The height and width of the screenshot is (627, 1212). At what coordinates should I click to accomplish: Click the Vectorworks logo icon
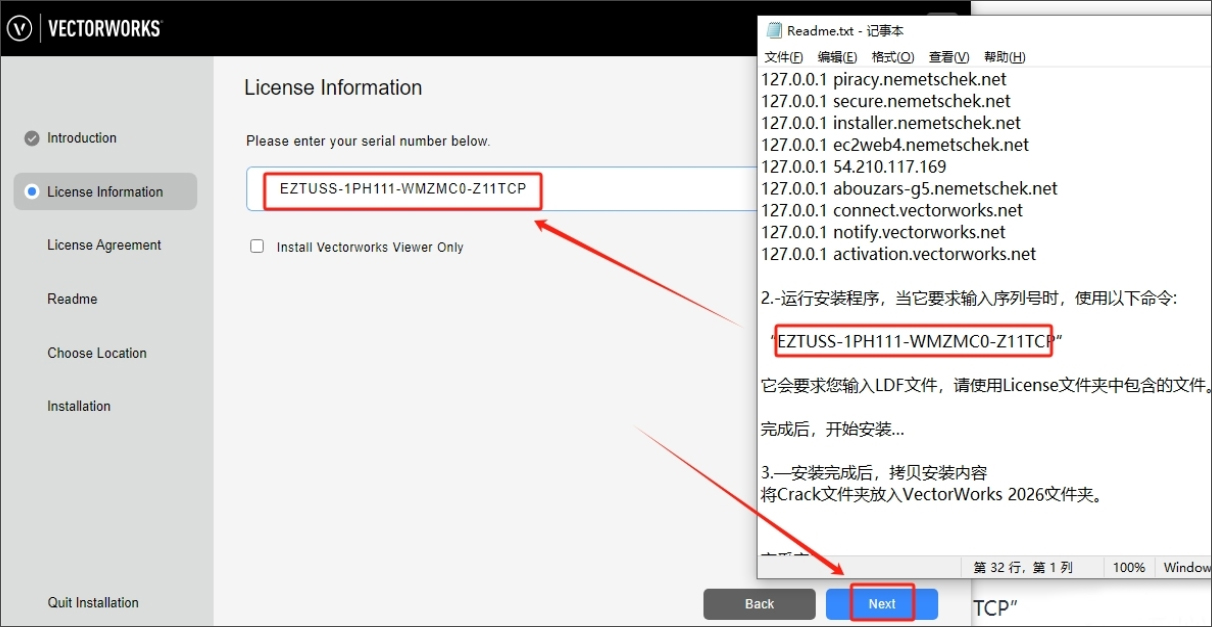pos(20,28)
